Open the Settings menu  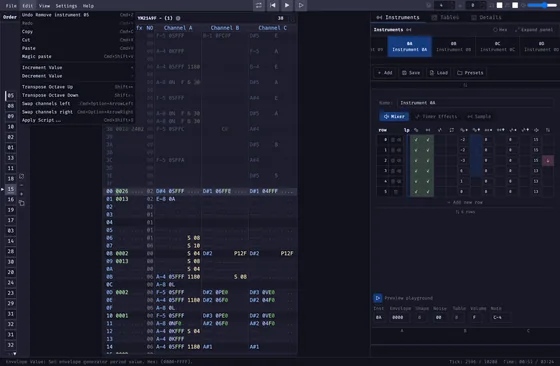tap(66, 6)
